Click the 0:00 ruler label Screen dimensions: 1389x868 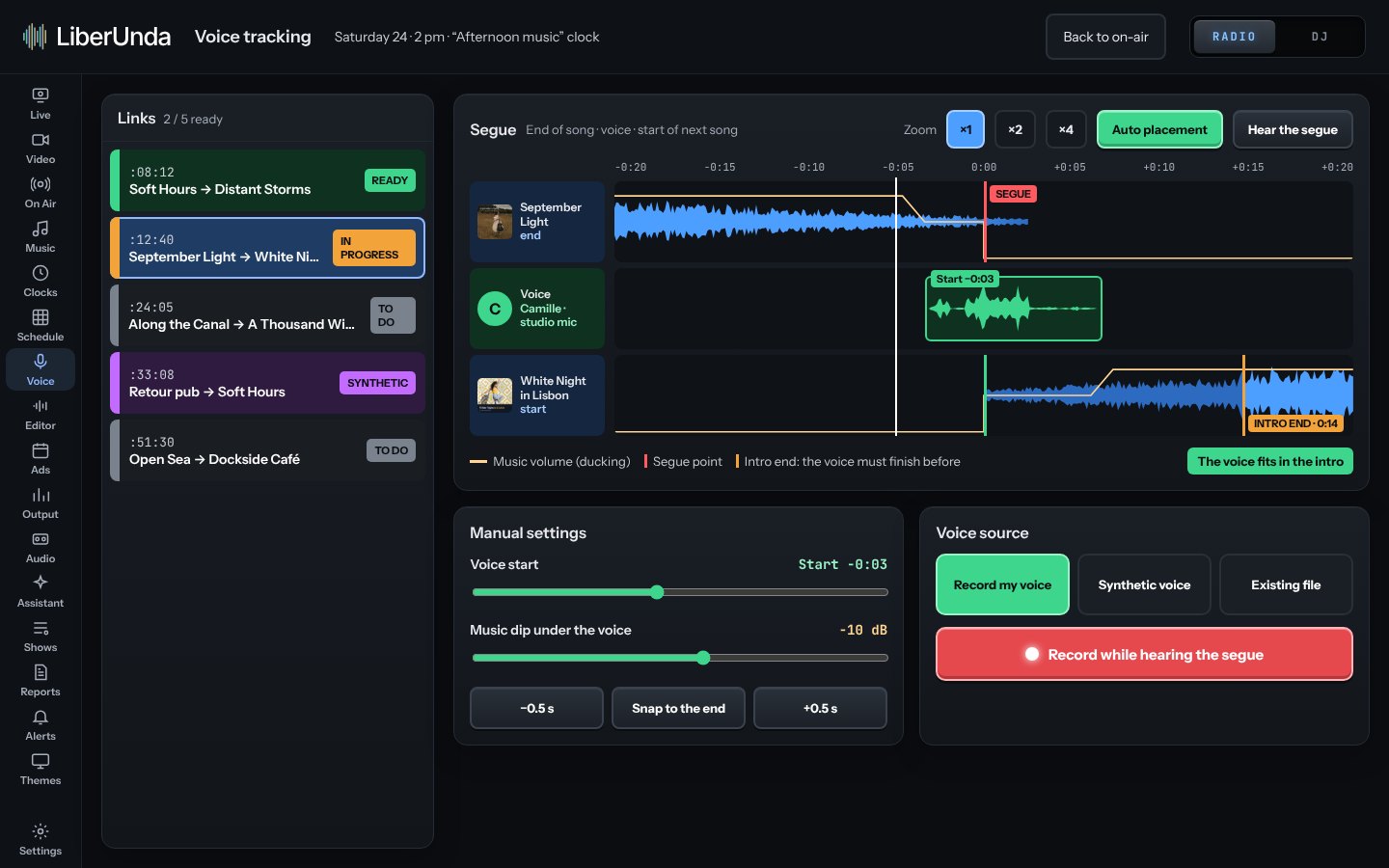tap(984, 167)
